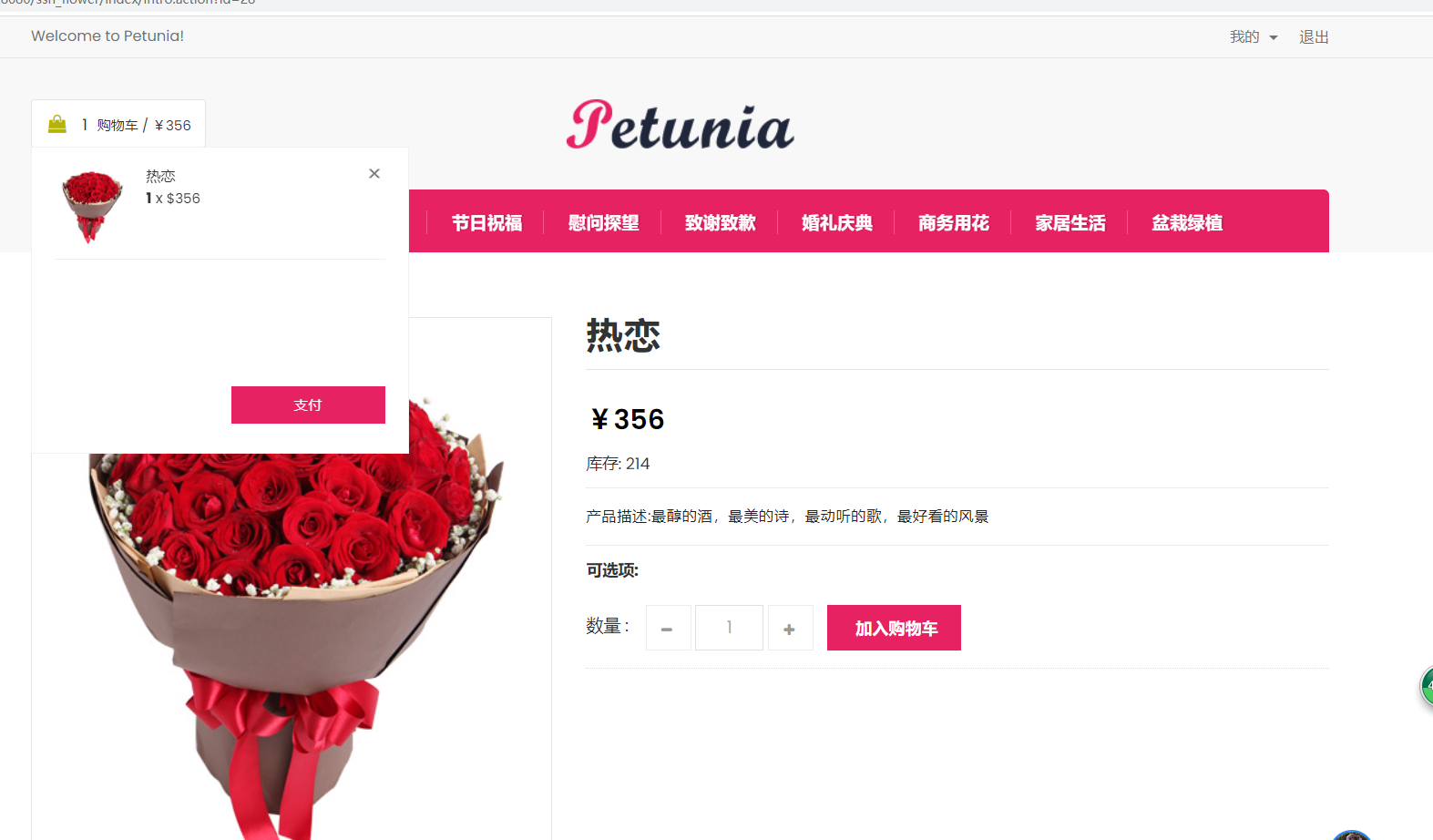This screenshot has width=1433, height=840.
Task: Click the 热恋 item name in cart
Action: tap(160, 176)
